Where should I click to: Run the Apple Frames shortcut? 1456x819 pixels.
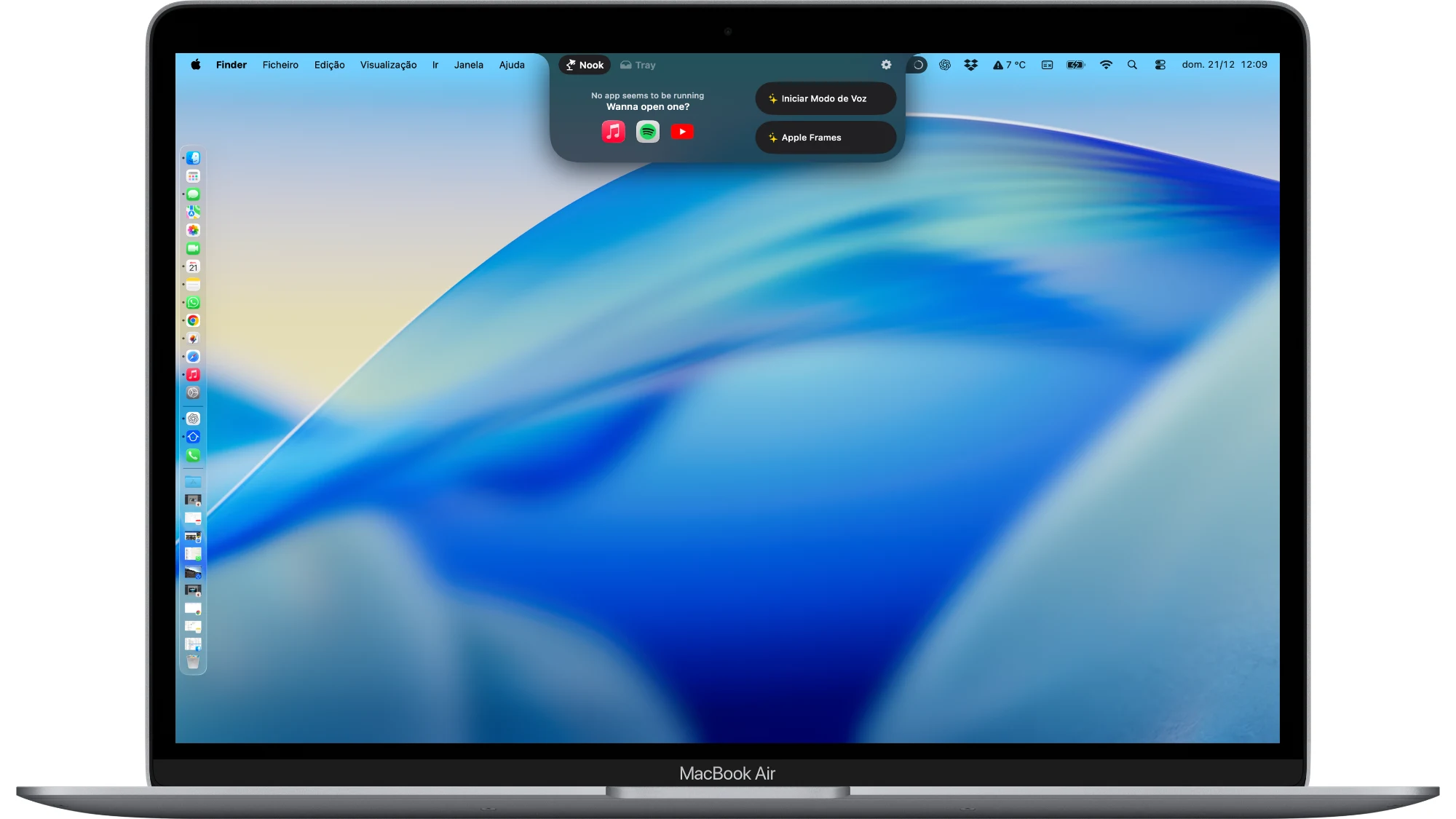point(826,138)
